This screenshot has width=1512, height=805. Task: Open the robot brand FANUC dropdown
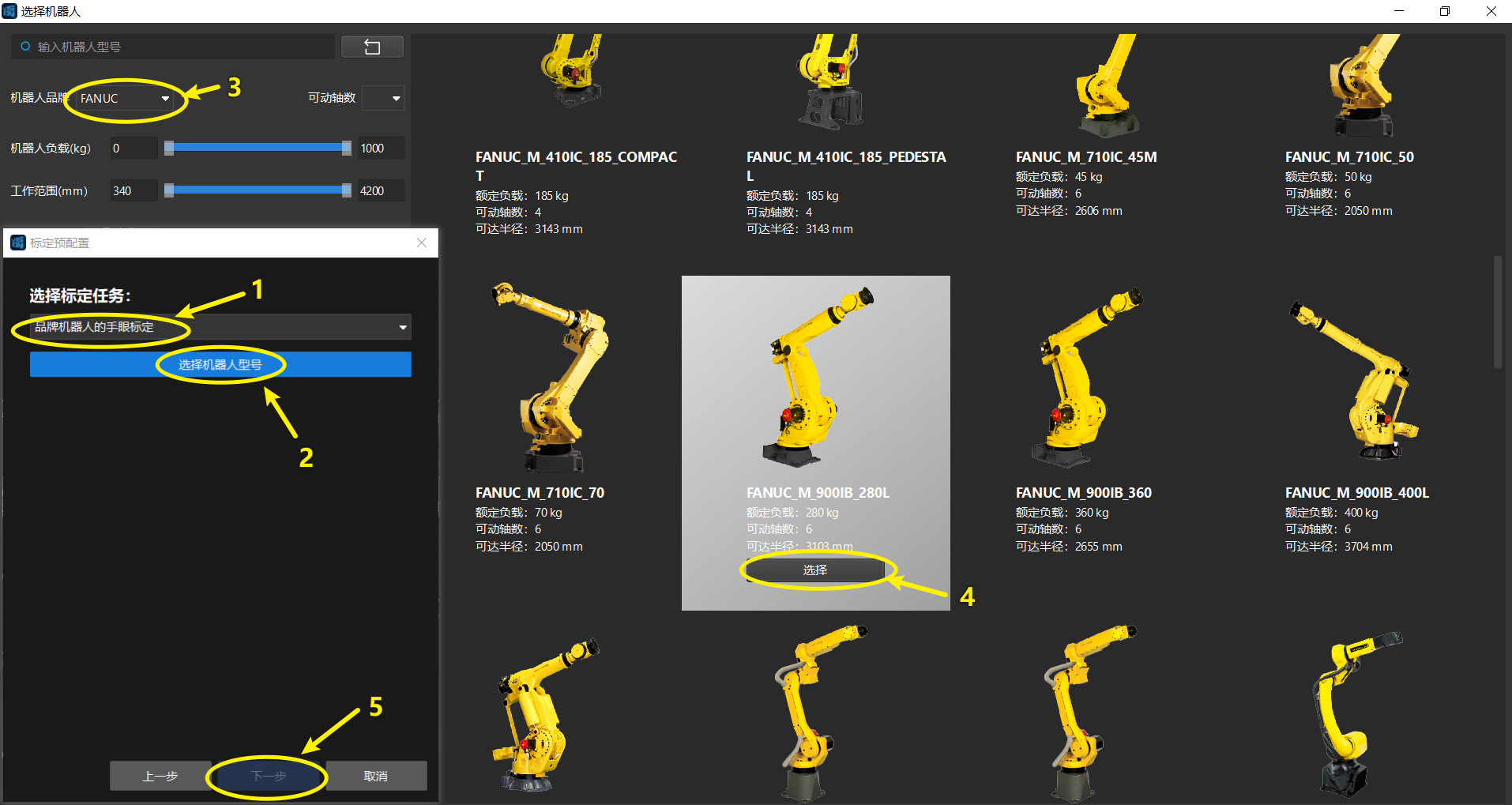click(x=125, y=99)
